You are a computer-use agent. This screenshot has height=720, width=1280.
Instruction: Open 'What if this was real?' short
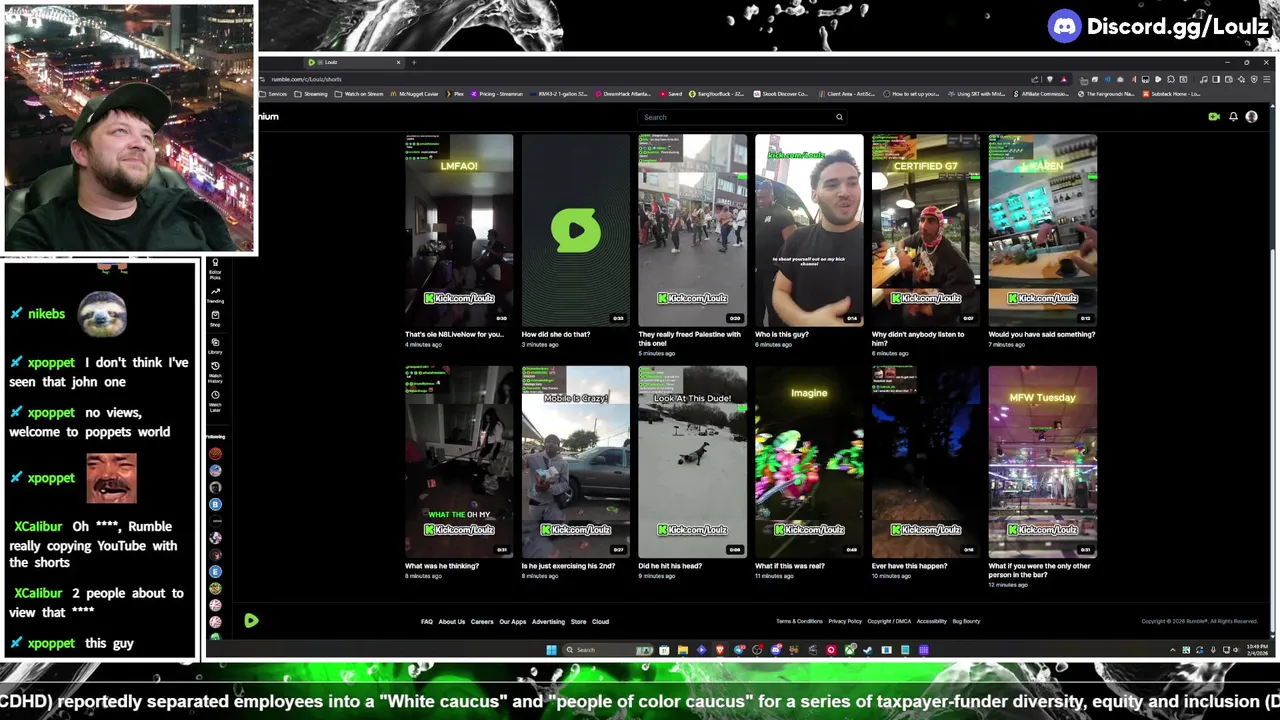809,461
